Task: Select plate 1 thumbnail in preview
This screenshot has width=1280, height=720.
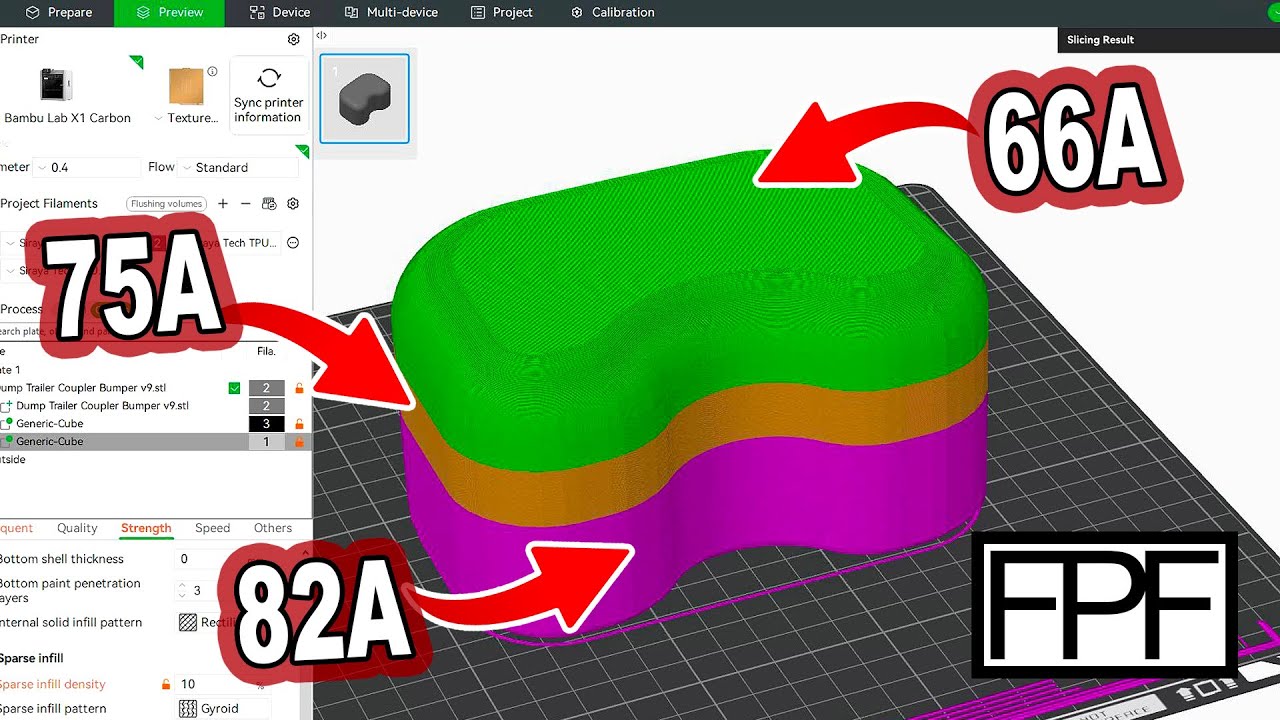Action: (364, 99)
